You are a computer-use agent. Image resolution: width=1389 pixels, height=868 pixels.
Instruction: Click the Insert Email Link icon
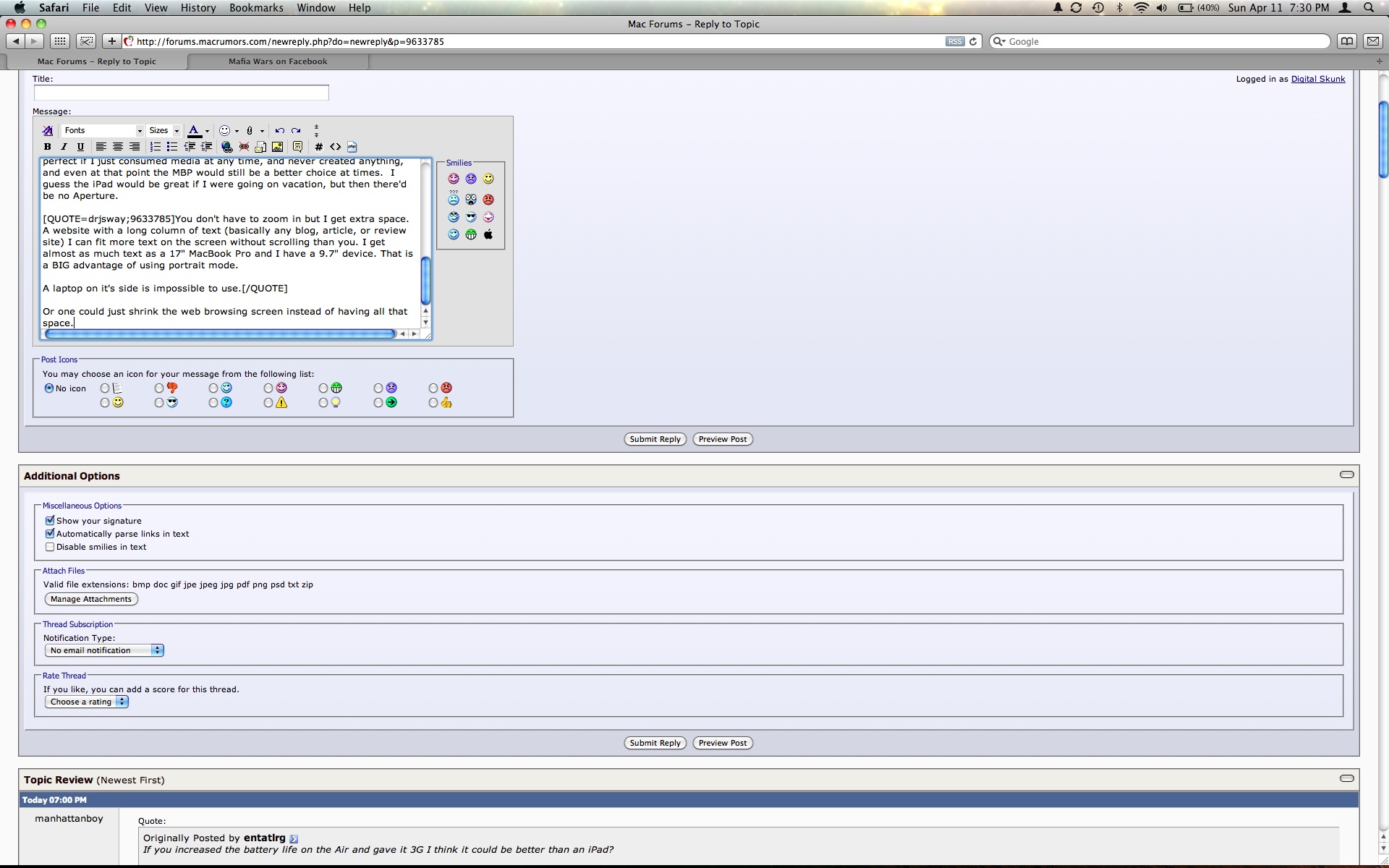260,147
